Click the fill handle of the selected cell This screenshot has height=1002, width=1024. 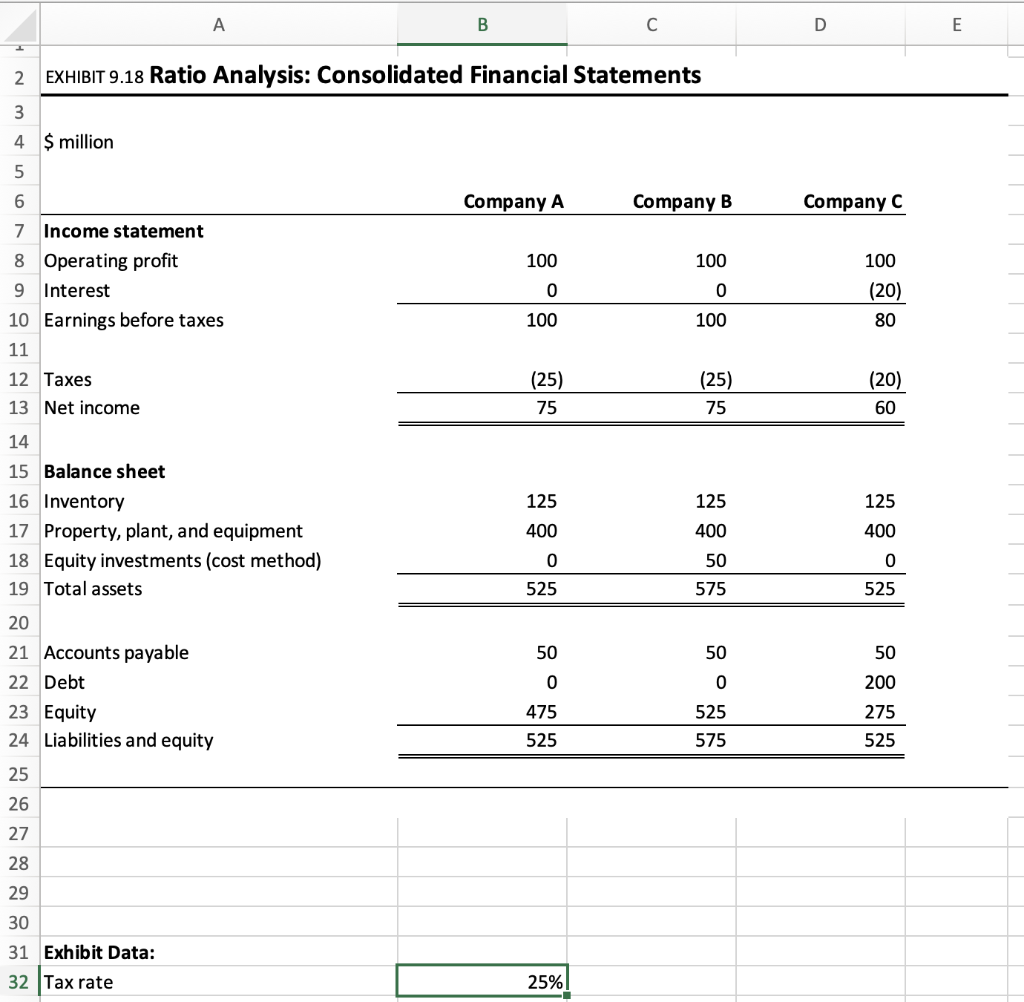click(x=567, y=995)
